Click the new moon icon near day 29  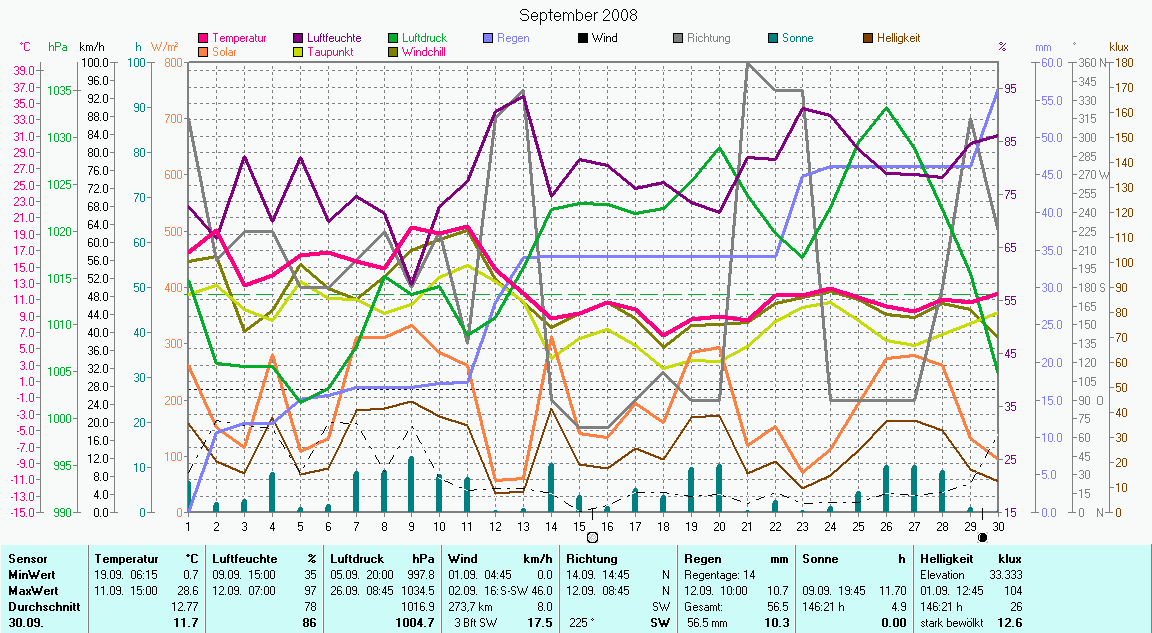982,537
